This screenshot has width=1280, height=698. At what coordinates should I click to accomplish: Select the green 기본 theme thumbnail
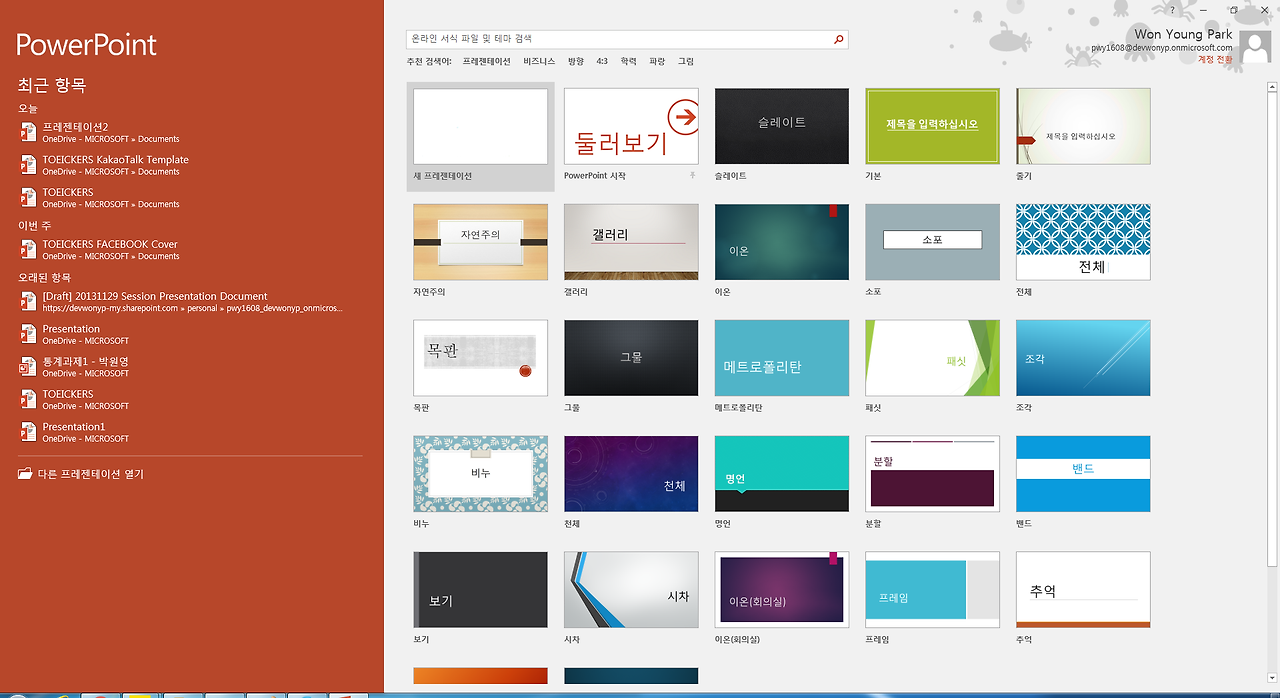click(932, 126)
